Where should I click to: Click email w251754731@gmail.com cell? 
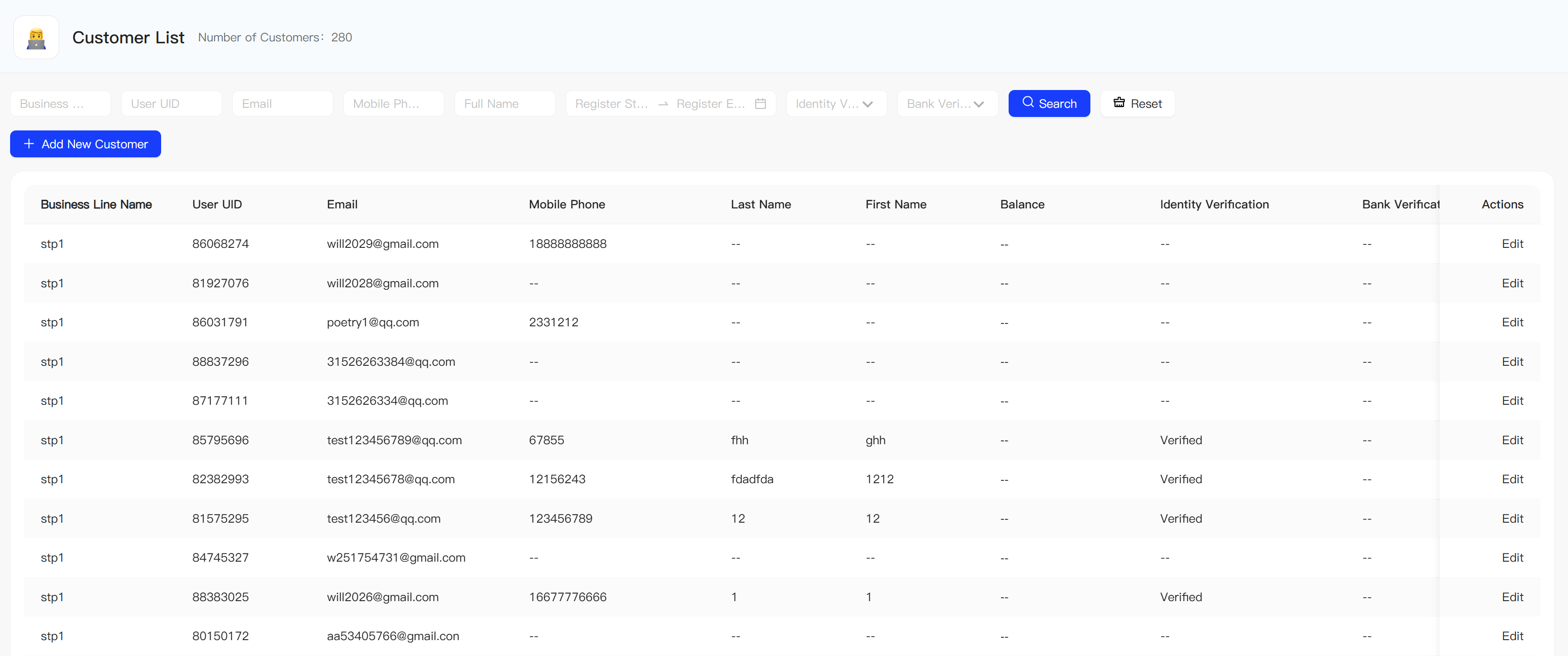point(396,558)
